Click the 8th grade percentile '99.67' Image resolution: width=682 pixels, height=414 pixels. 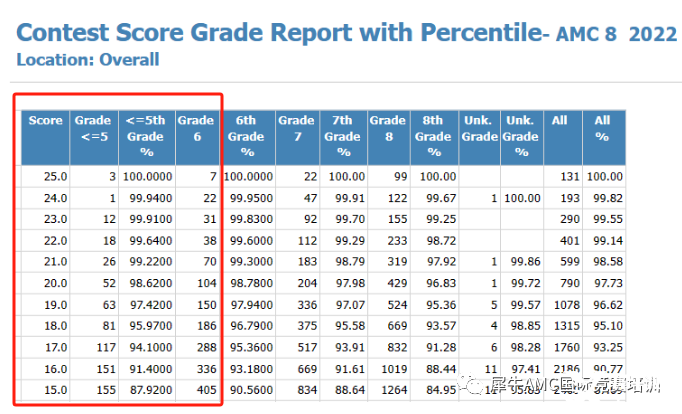441,198
